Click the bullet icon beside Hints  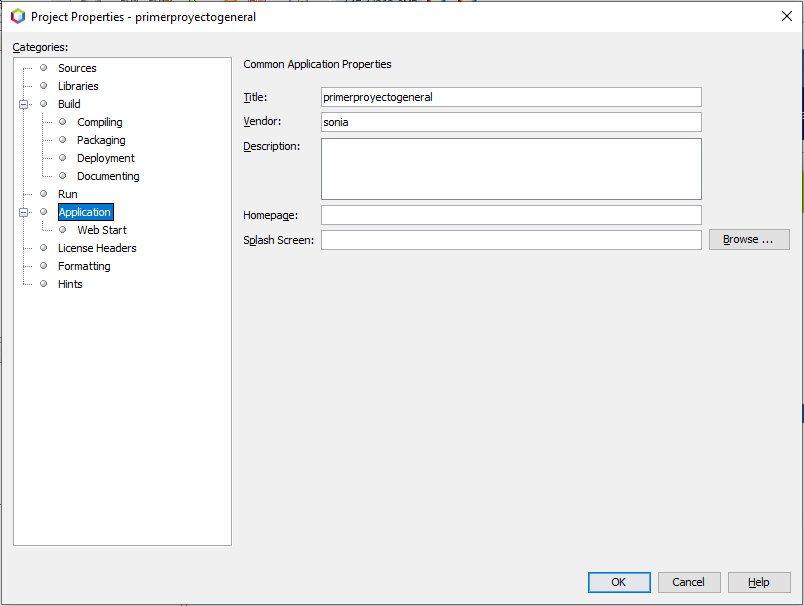pos(43,284)
